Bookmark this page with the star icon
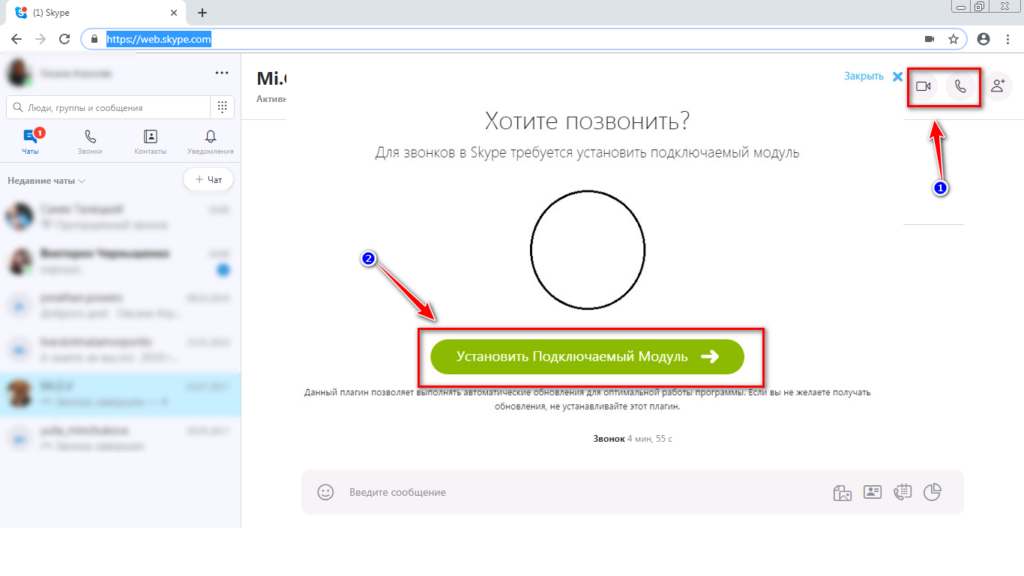Screen dimensions: 1024x576 click(x=954, y=39)
